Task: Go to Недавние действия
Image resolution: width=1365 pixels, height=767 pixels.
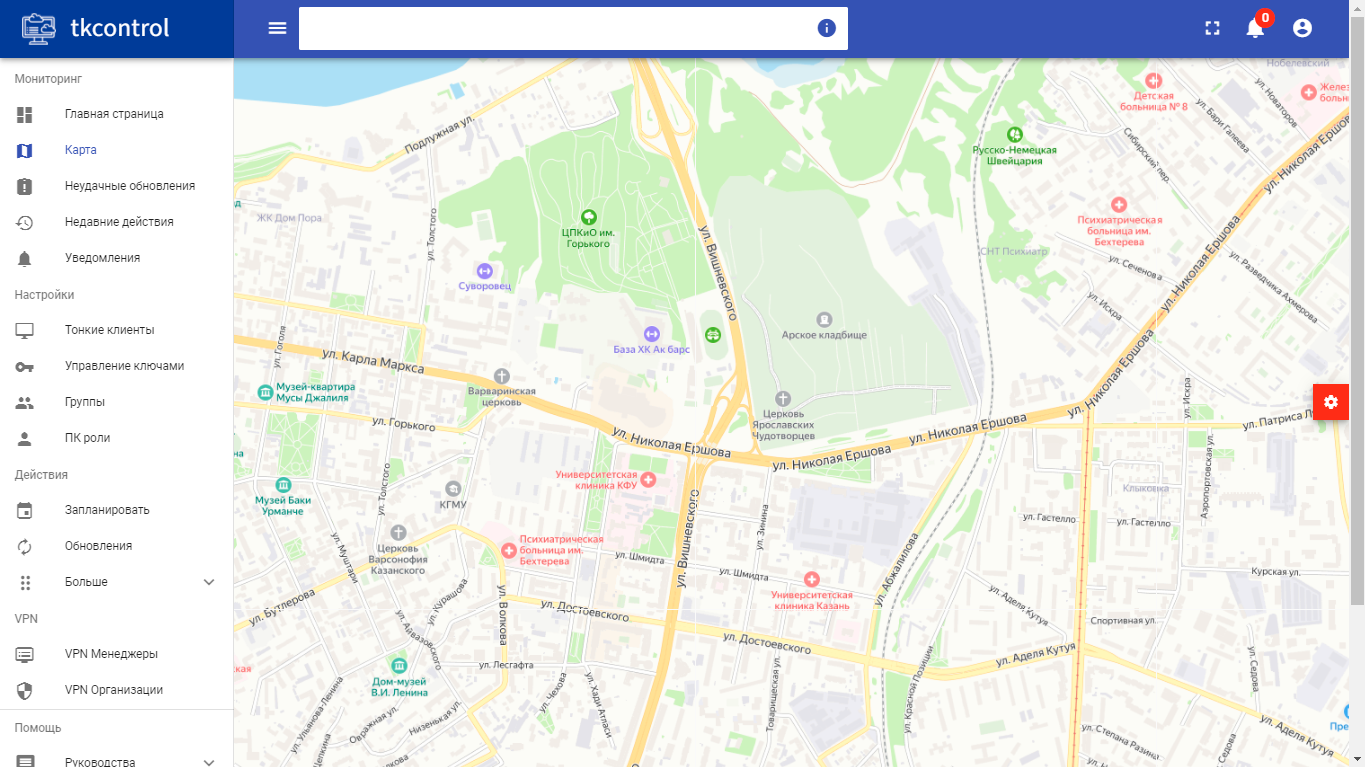Action: click(x=117, y=222)
